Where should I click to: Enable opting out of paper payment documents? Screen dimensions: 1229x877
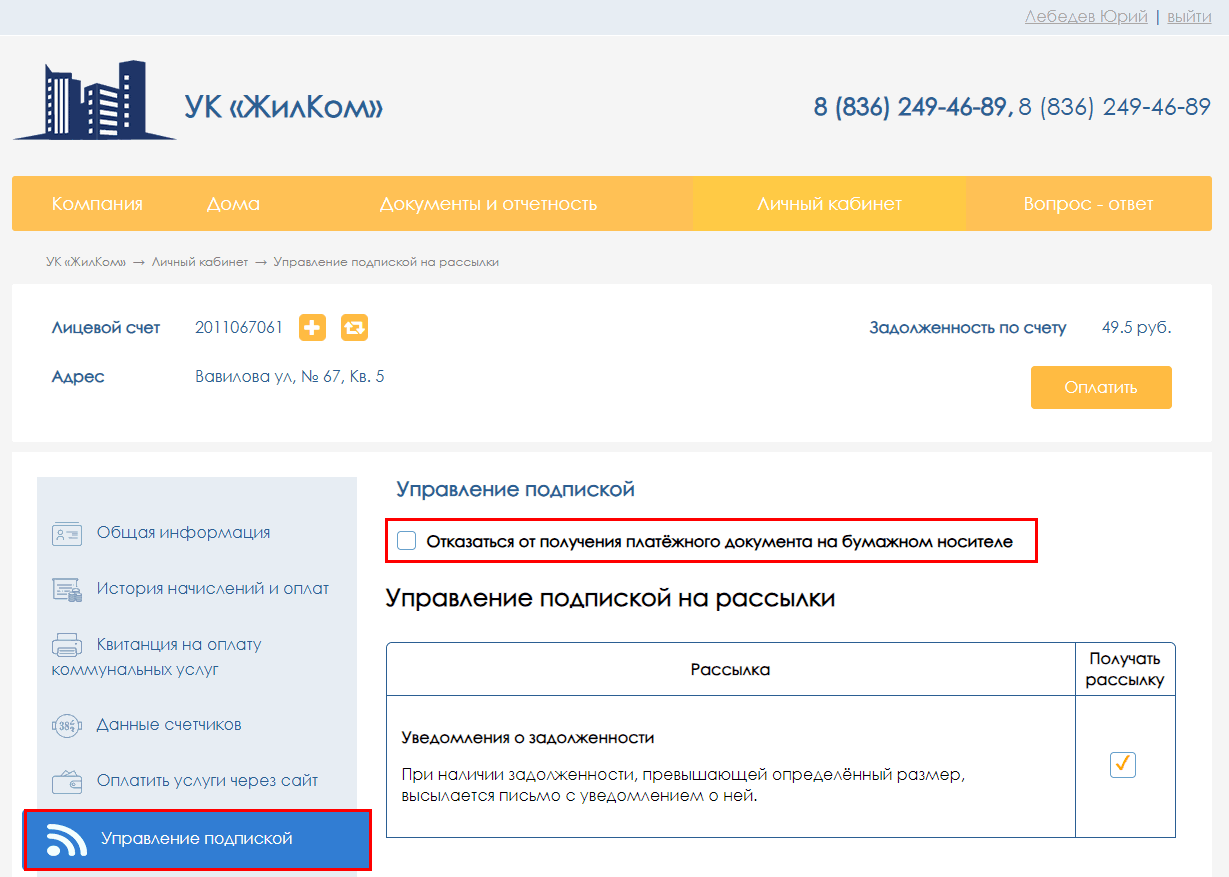[407, 542]
